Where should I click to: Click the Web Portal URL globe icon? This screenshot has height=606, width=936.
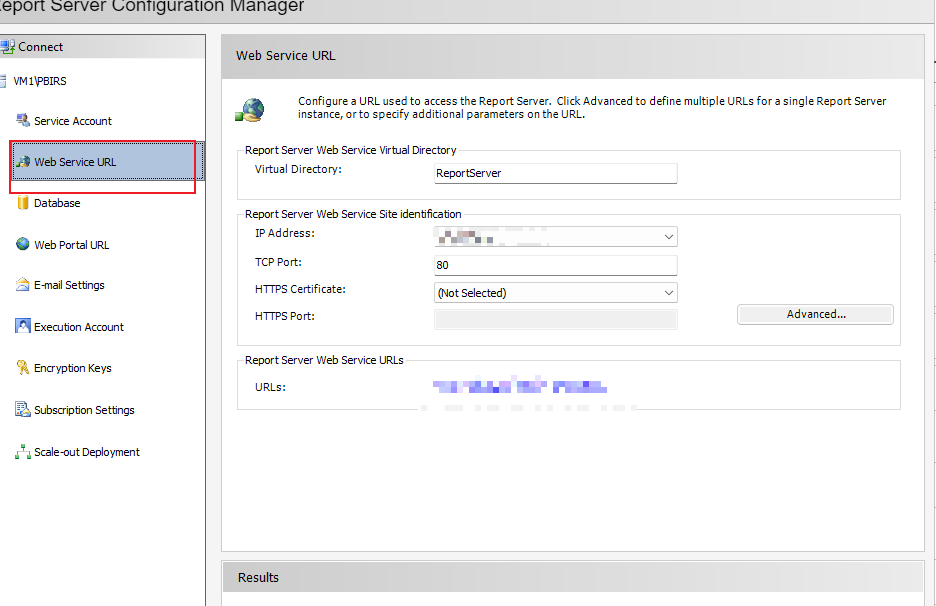(x=23, y=244)
